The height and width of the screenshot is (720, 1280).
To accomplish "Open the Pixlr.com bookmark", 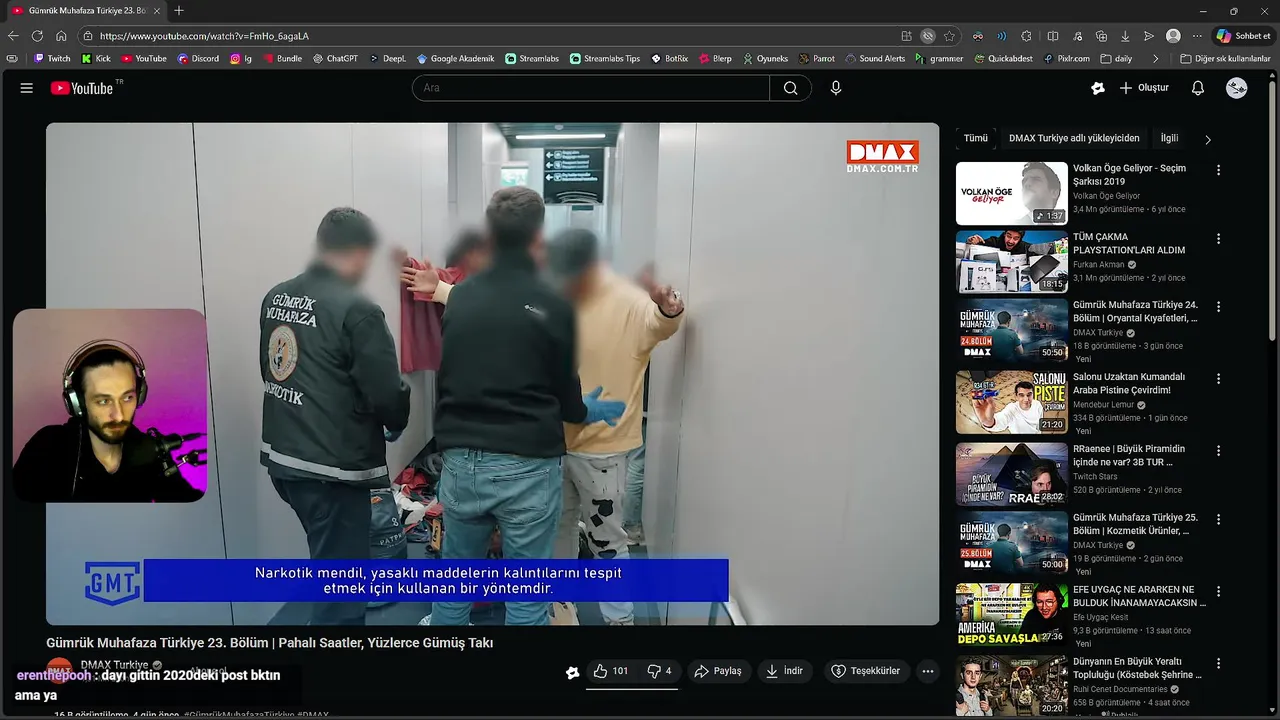I will 1066,59.
